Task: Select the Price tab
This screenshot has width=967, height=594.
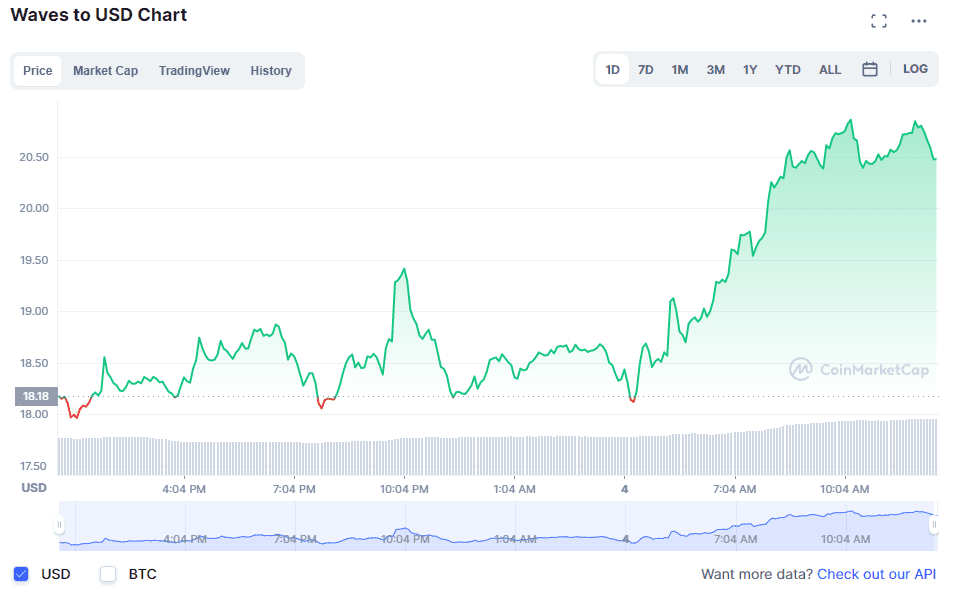Action: tap(37, 70)
